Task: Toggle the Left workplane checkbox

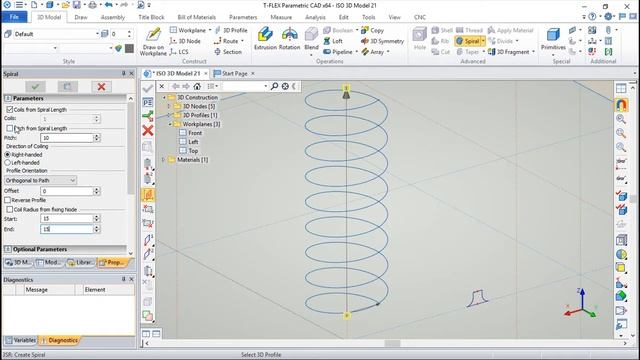Action: coord(183,142)
